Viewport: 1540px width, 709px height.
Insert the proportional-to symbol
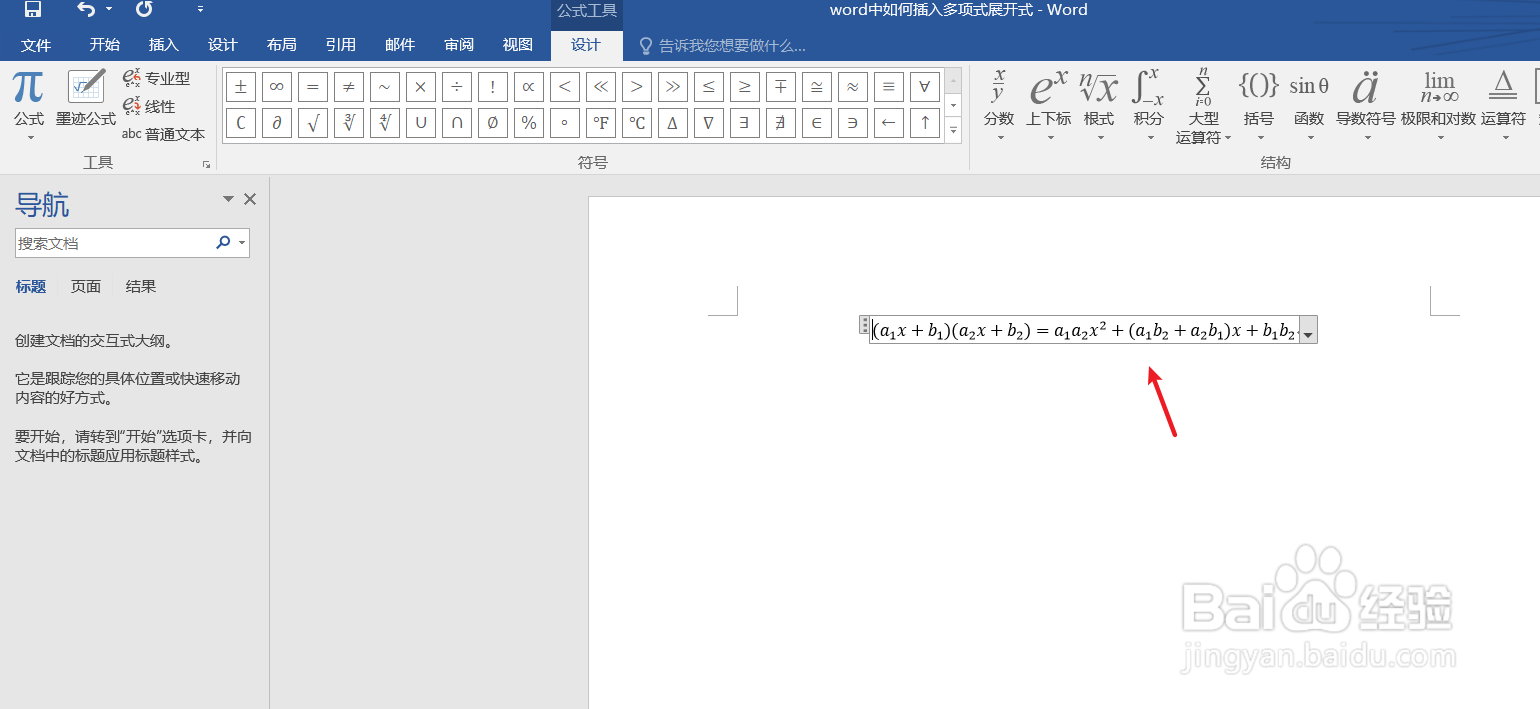point(529,87)
